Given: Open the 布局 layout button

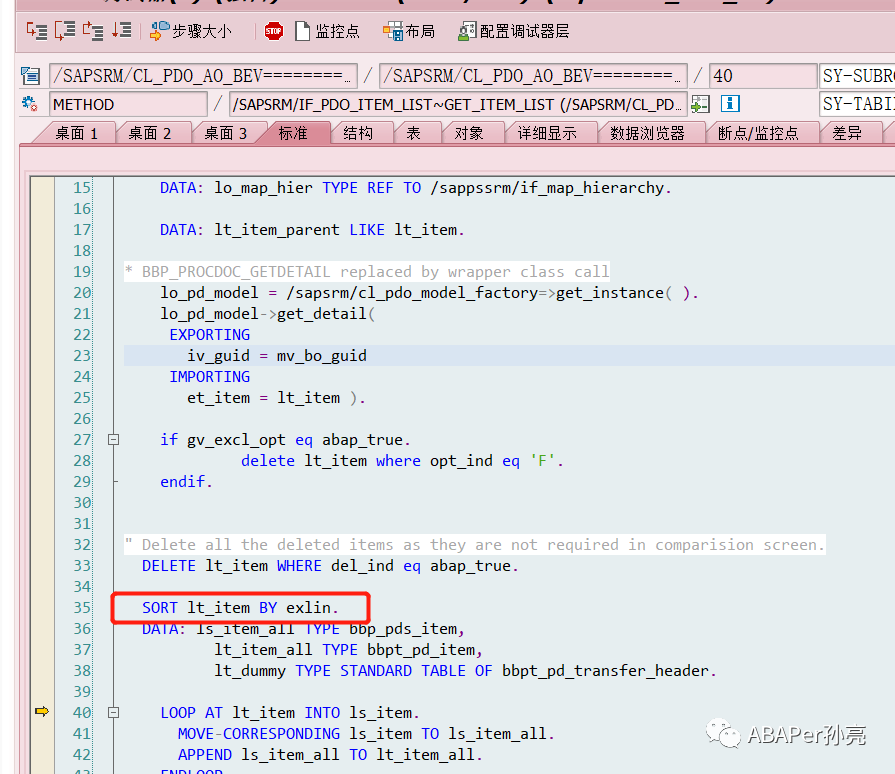Looking at the screenshot, I should click(x=409, y=31).
